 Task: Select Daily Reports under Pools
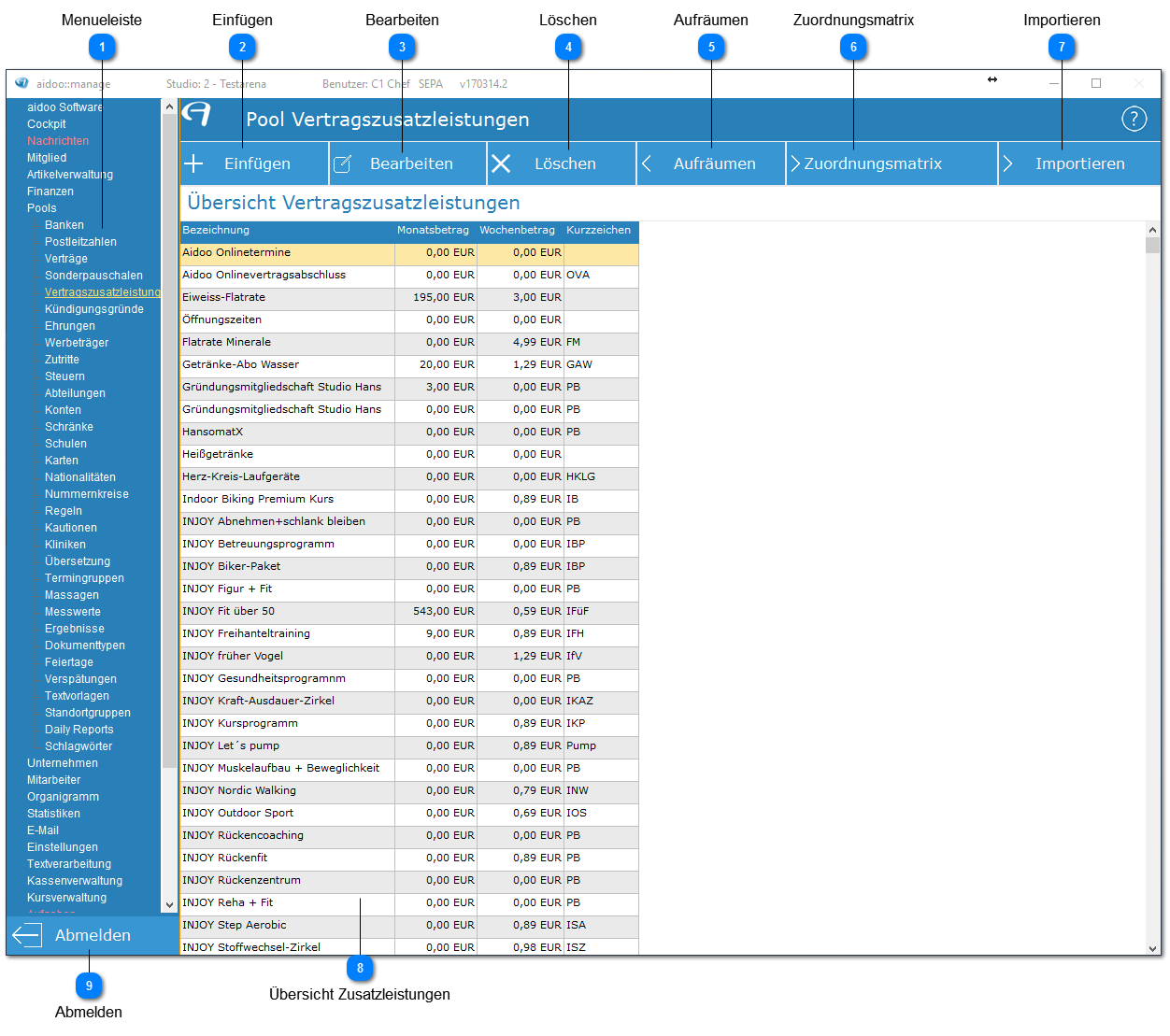(x=79, y=730)
